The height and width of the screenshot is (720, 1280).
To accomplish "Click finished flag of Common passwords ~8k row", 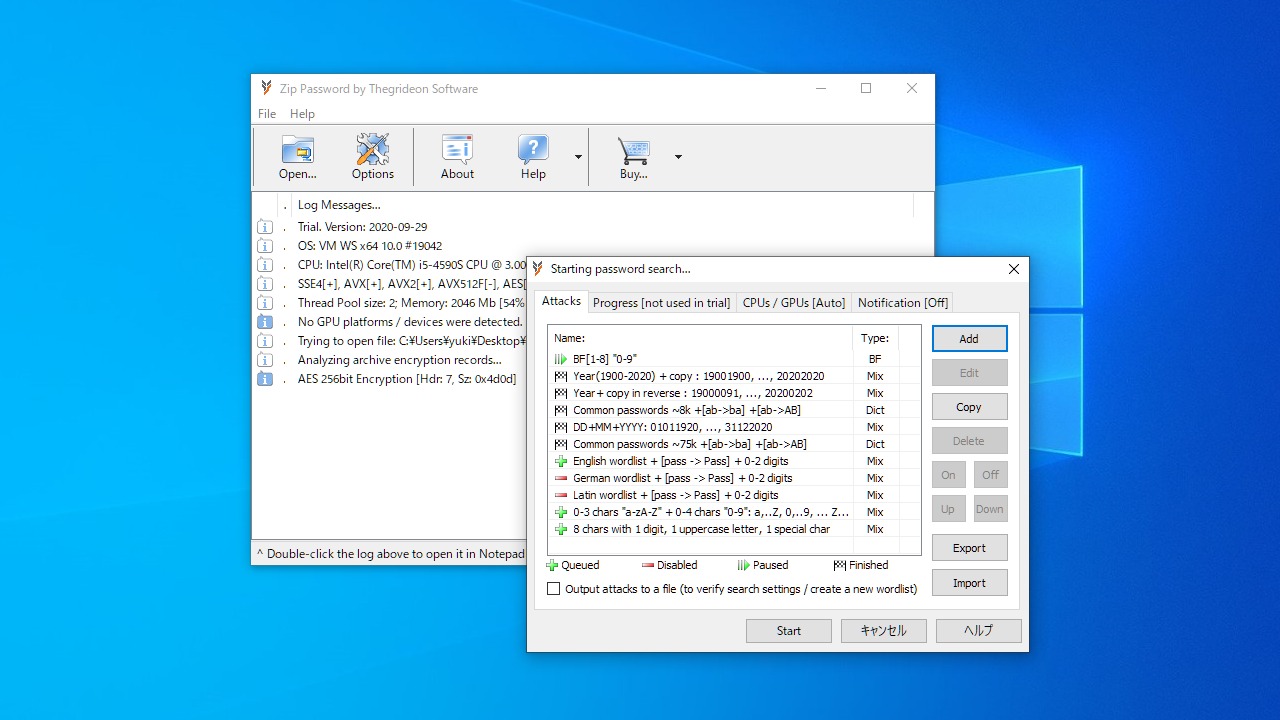I will (561, 410).
